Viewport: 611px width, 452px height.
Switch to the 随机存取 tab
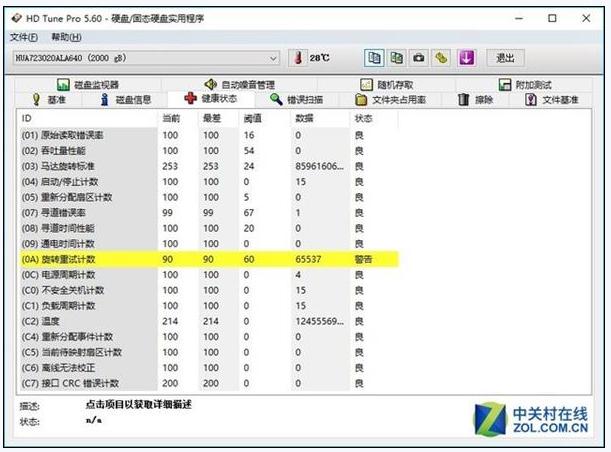click(387, 85)
